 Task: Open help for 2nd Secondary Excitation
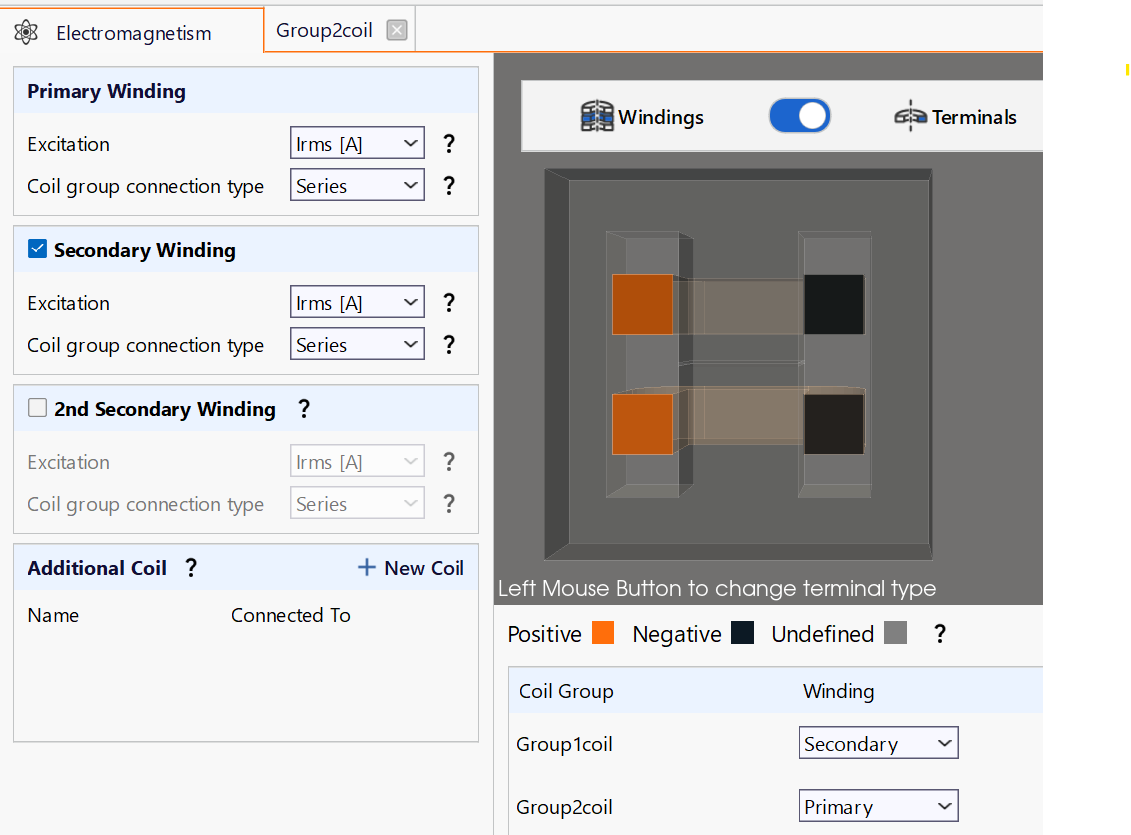tap(449, 461)
